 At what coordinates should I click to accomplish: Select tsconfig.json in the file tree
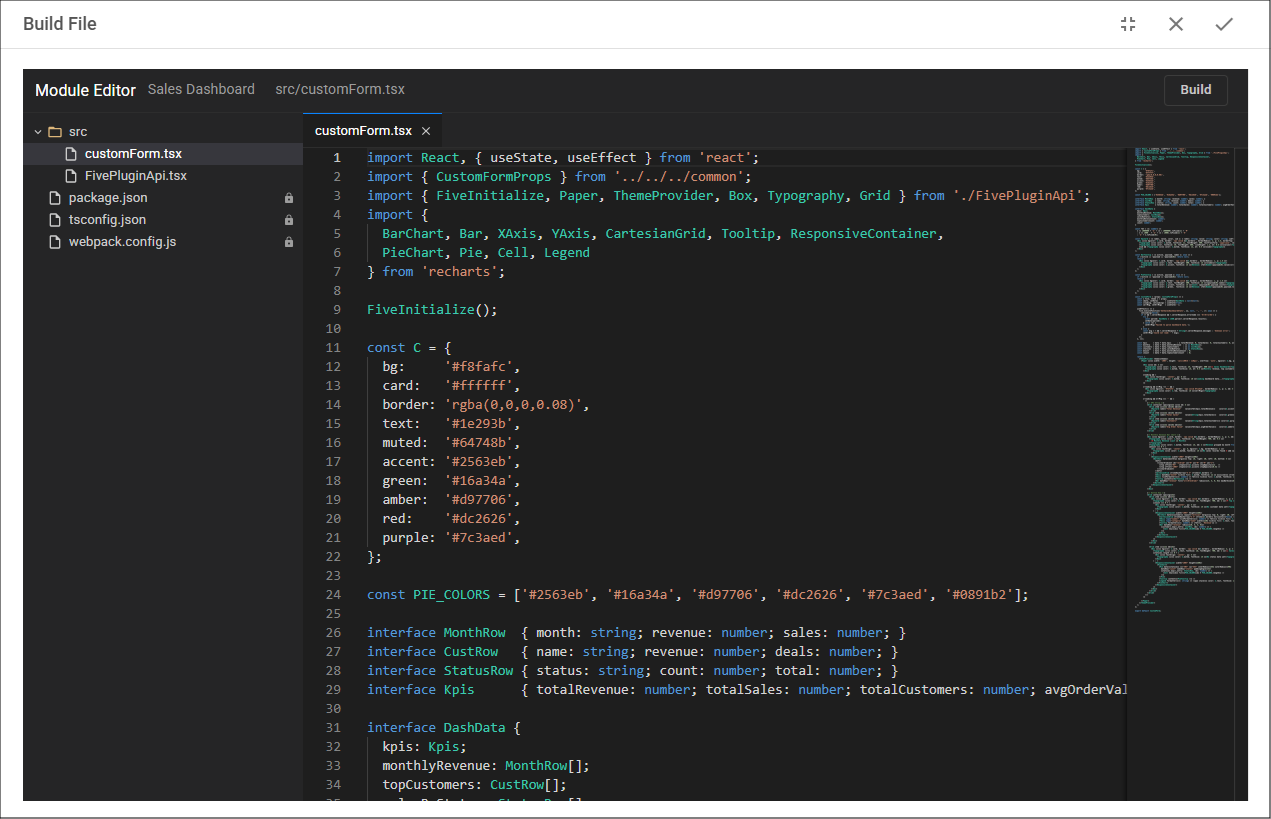tap(163, 220)
